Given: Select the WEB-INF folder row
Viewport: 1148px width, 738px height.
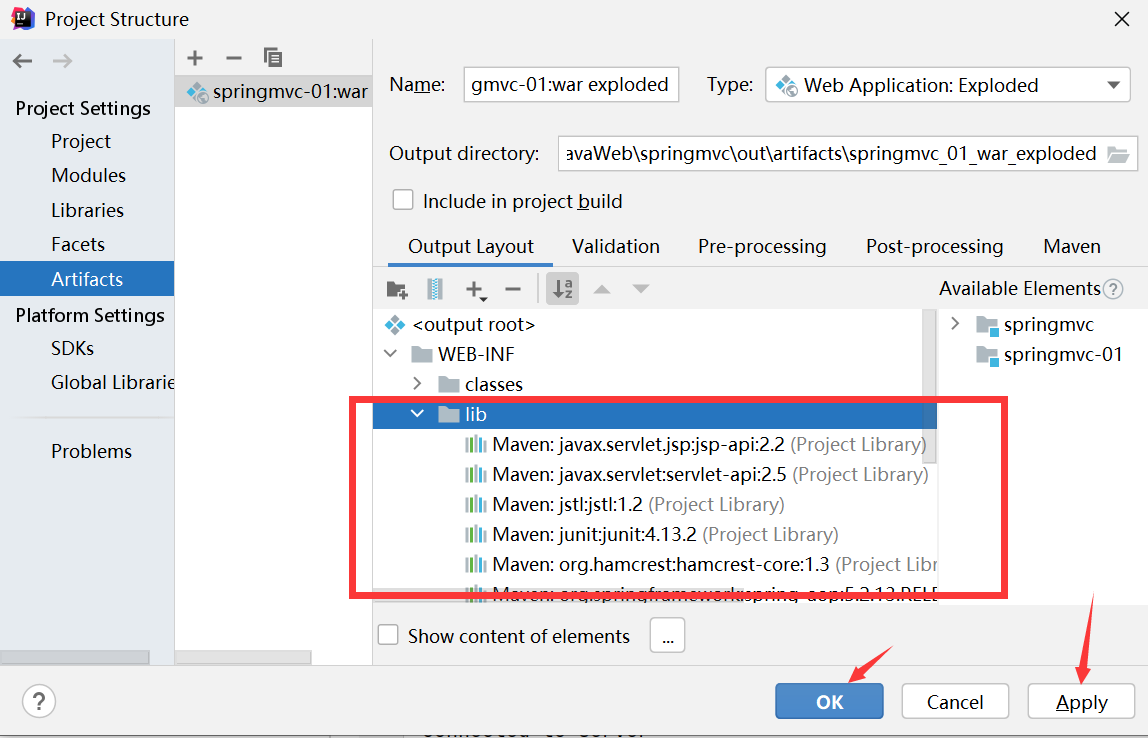Looking at the screenshot, I should [x=648, y=354].
